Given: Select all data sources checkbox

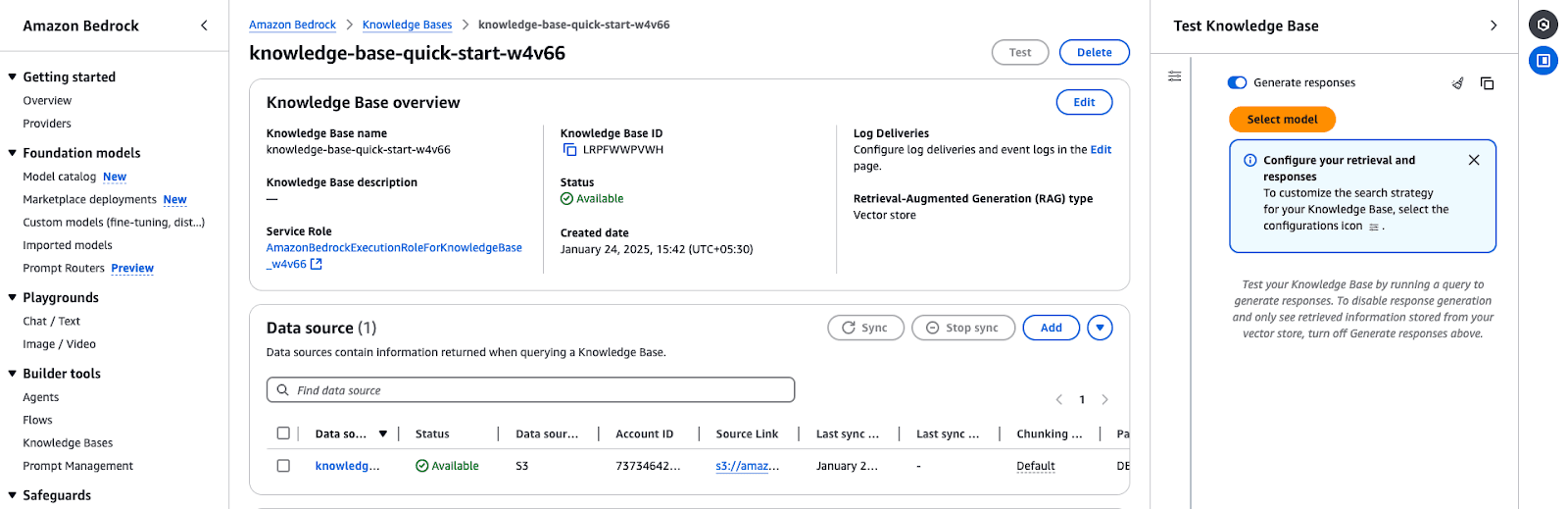Looking at the screenshot, I should coord(283,433).
